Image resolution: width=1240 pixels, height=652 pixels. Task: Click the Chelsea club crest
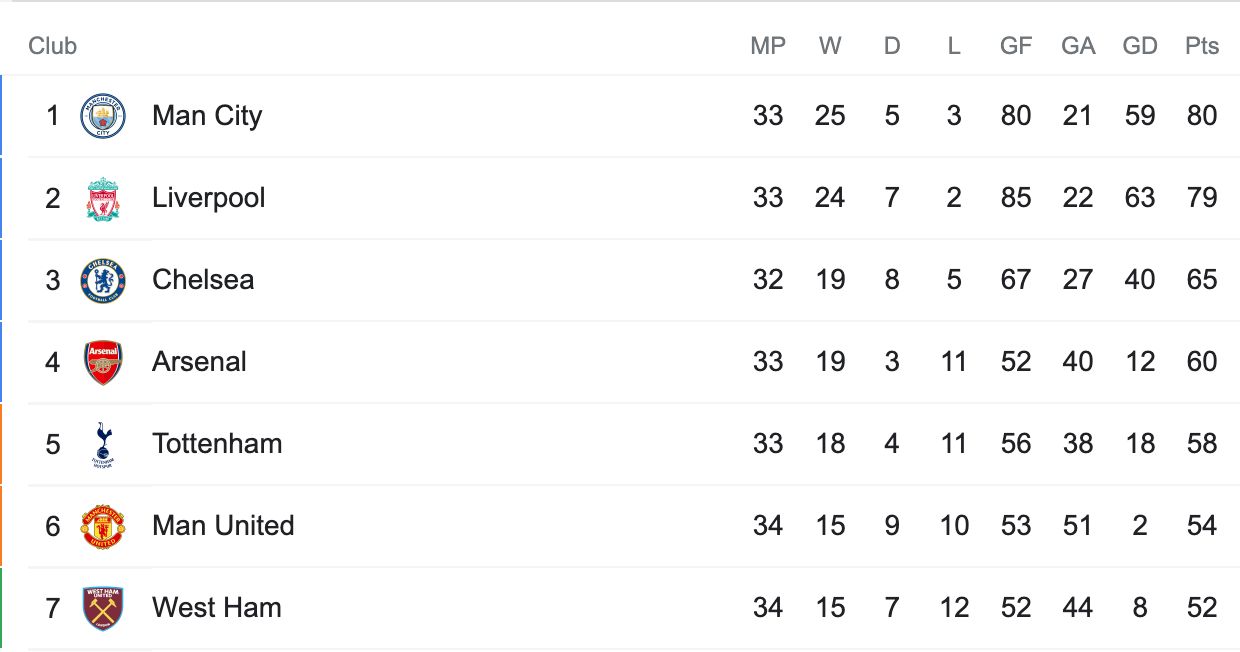[103, 280]
